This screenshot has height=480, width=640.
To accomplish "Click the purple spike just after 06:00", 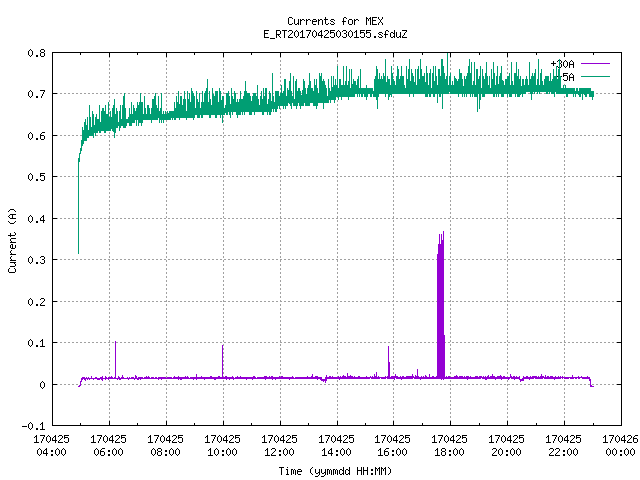I will click(x=116, y=359).
